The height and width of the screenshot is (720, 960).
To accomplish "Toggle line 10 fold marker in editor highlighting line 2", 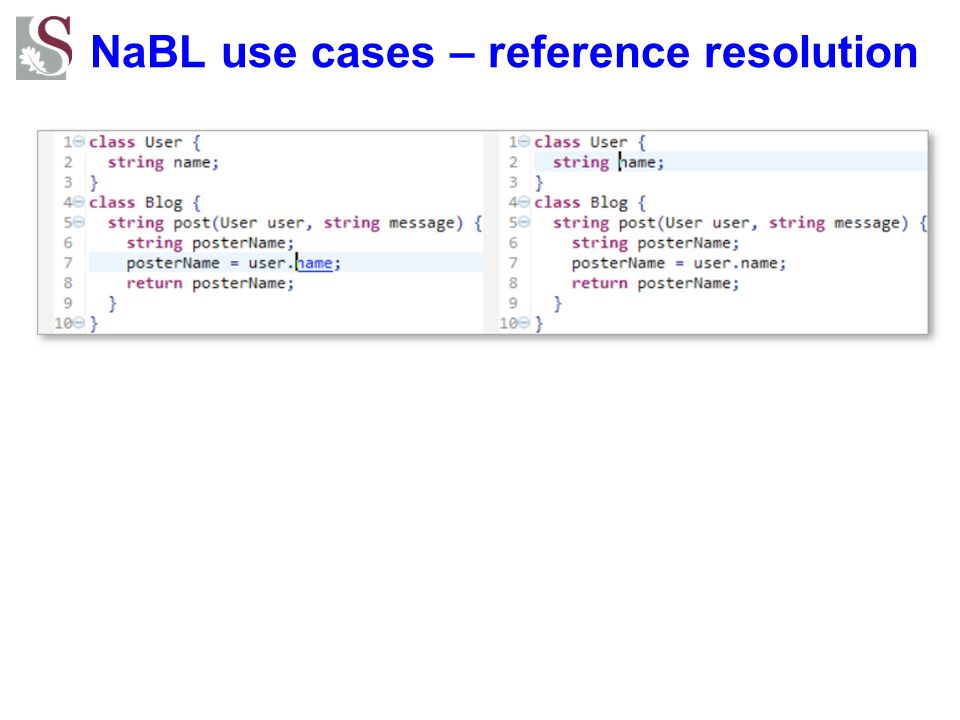I will point(524,323).
